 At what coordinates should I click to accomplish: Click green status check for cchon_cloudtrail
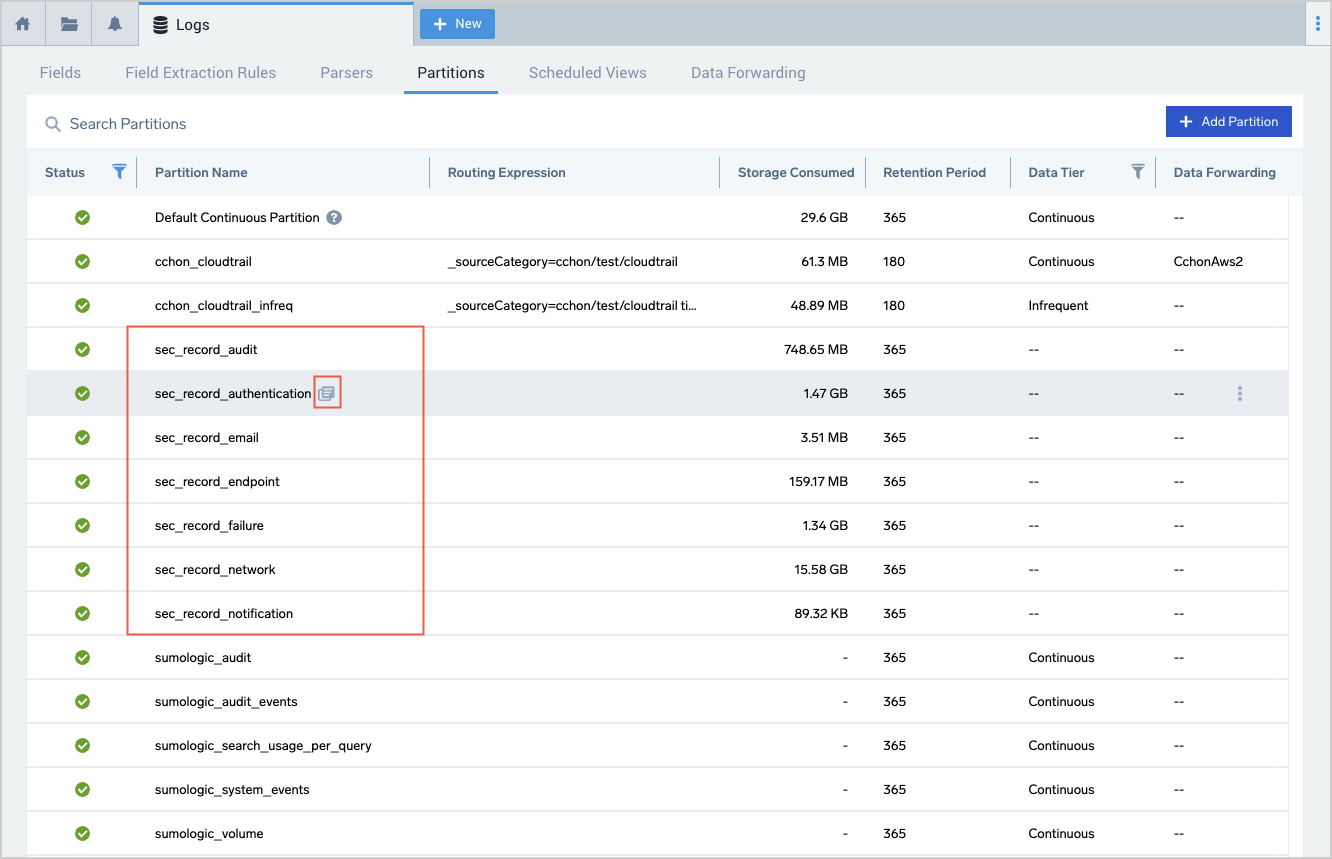[83, 262]
